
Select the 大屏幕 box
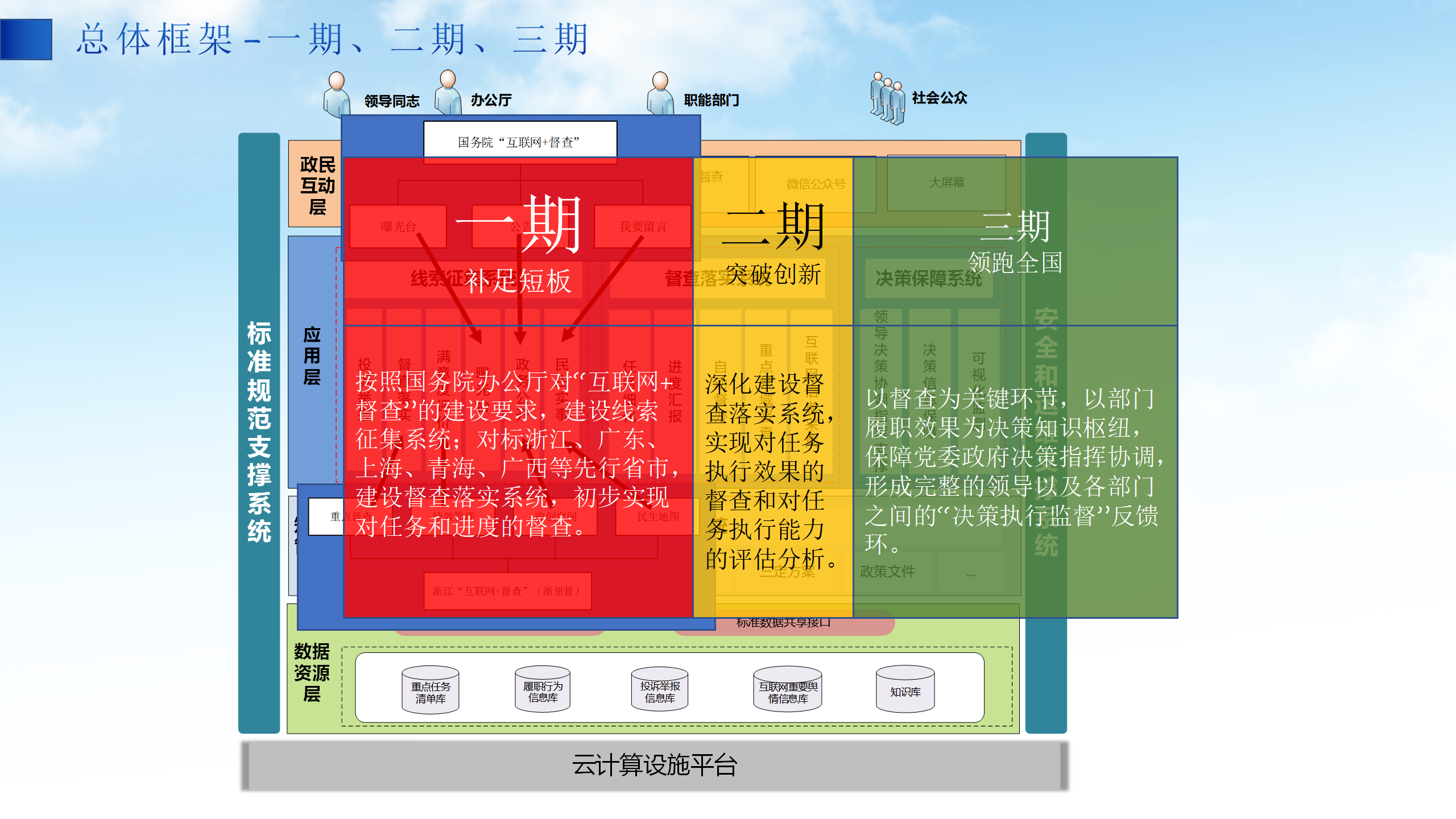click(946, 183)
